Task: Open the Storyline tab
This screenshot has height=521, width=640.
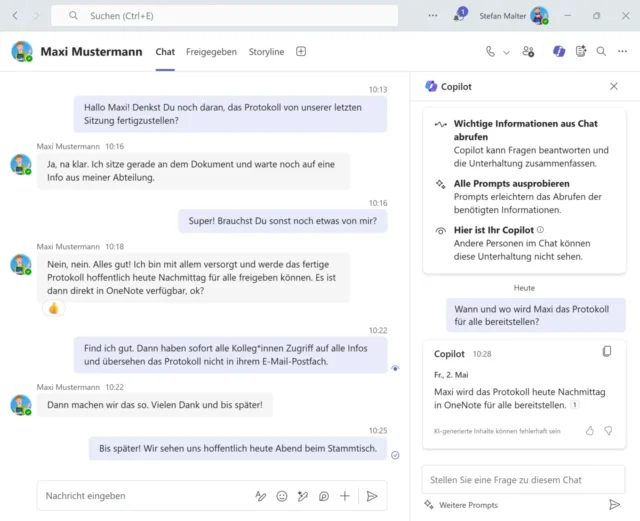Action: 266,52
